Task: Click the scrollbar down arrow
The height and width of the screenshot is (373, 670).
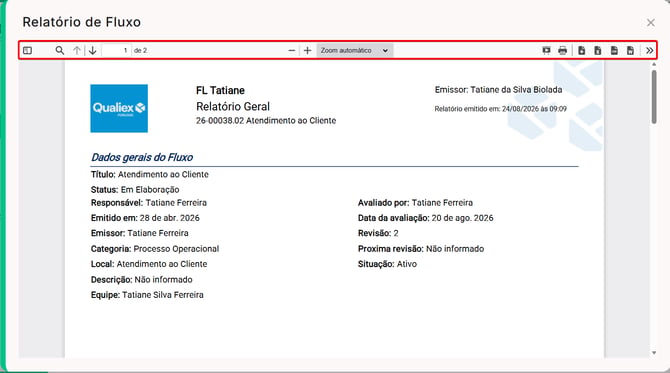Action: [654, 353]
